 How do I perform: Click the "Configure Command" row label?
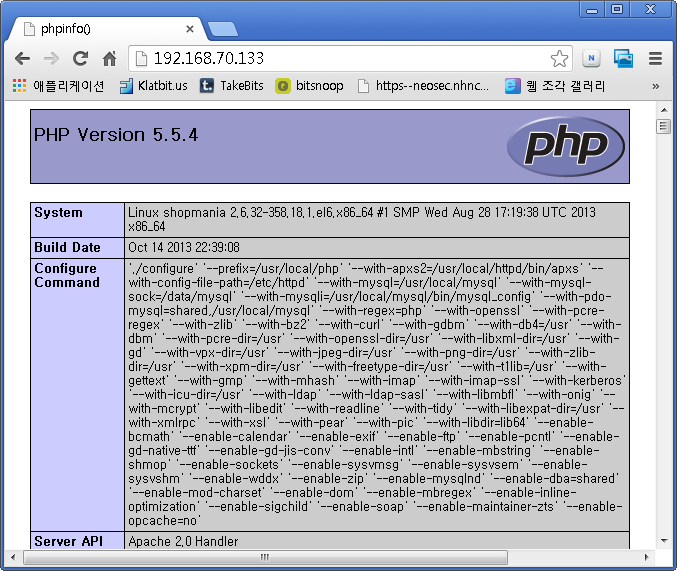coord(67,275)
